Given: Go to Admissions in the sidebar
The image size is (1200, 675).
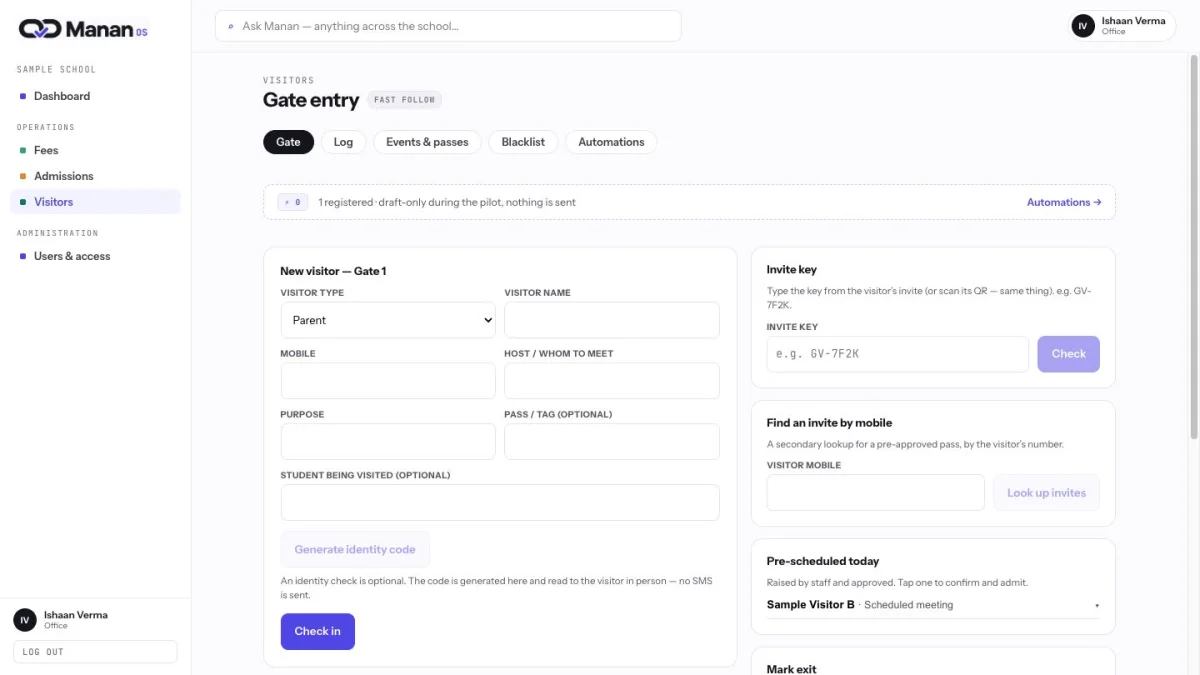Looking at the screenshot, I should click(96, 176).
